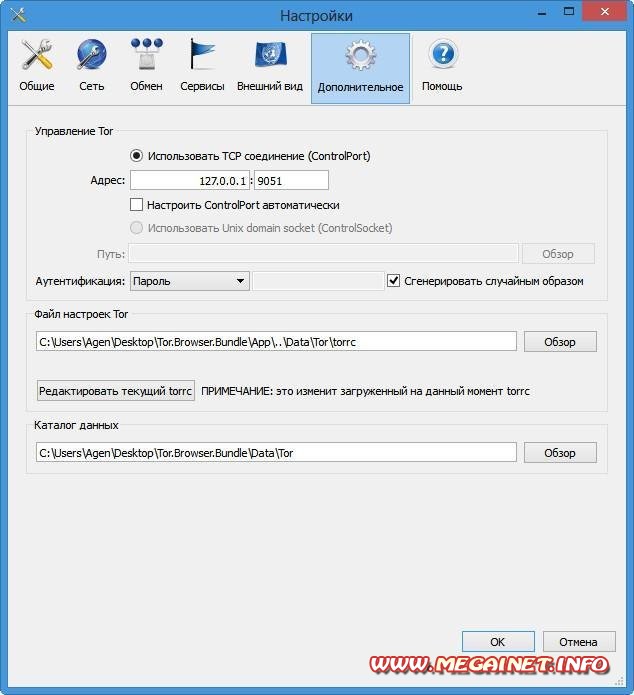
Task: Open the Сеть network settings icon
Action: [92, 66]
